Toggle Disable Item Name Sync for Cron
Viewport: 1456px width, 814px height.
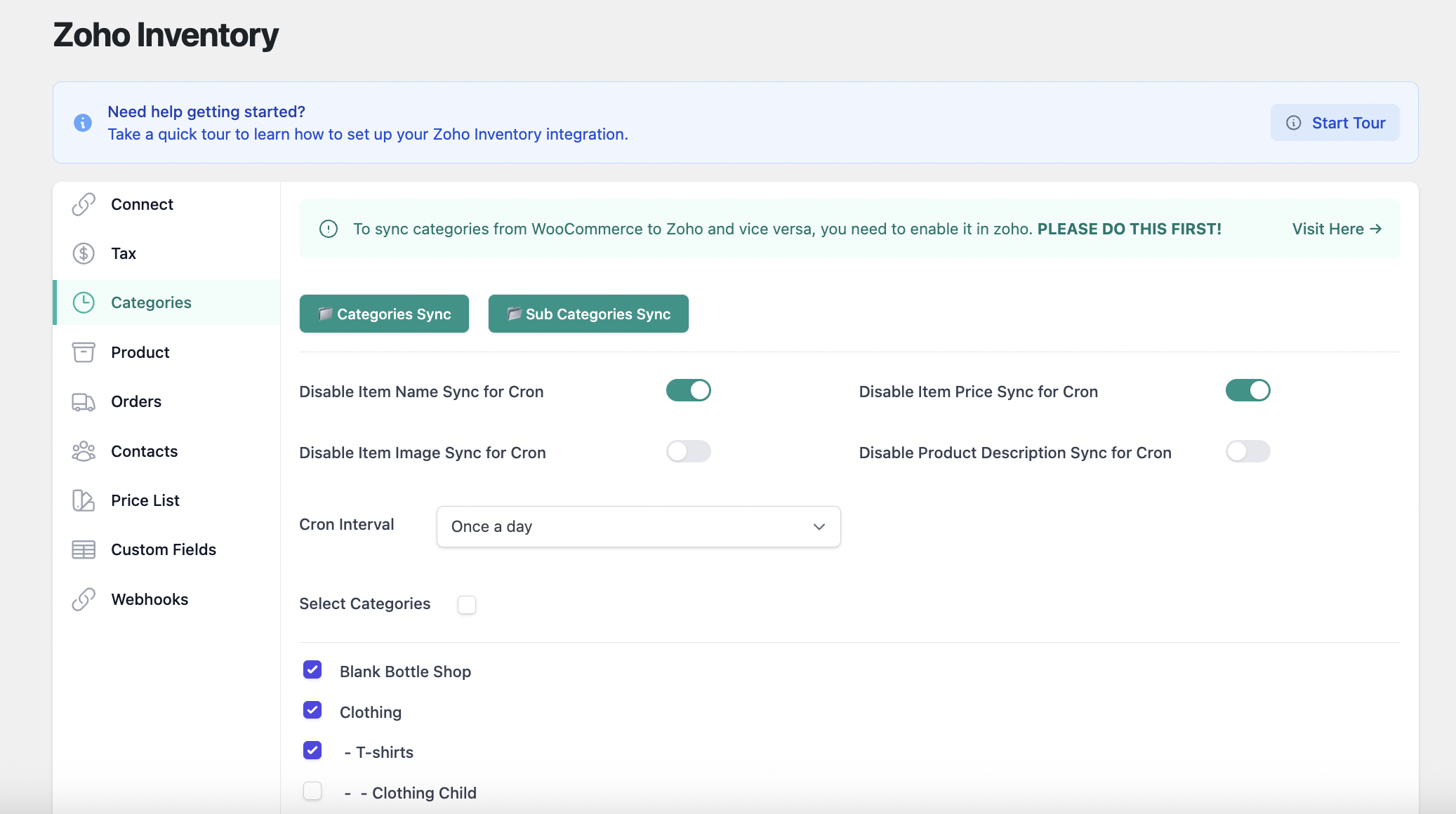point(688,390)
